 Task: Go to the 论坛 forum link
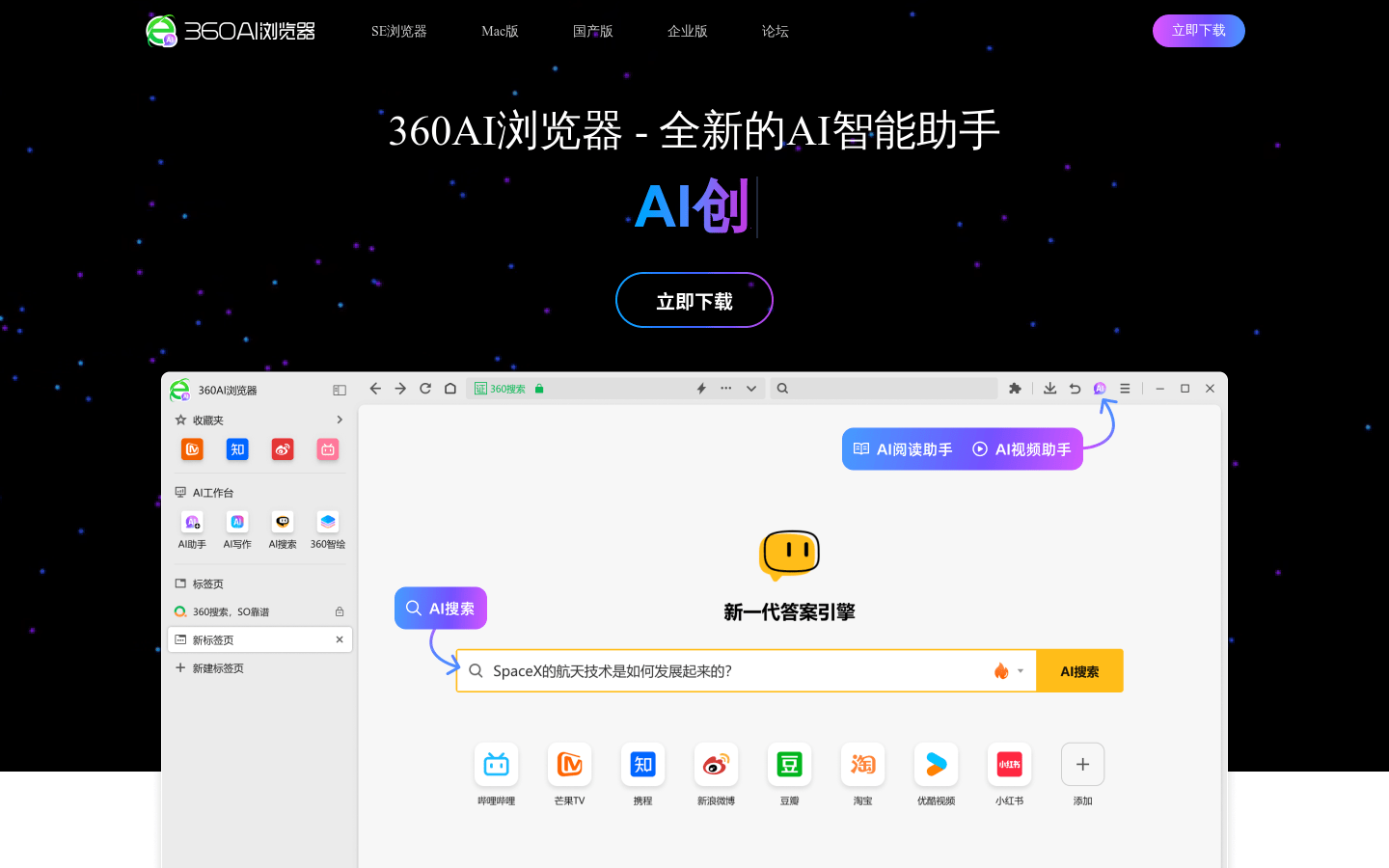(x=775, y=31)
